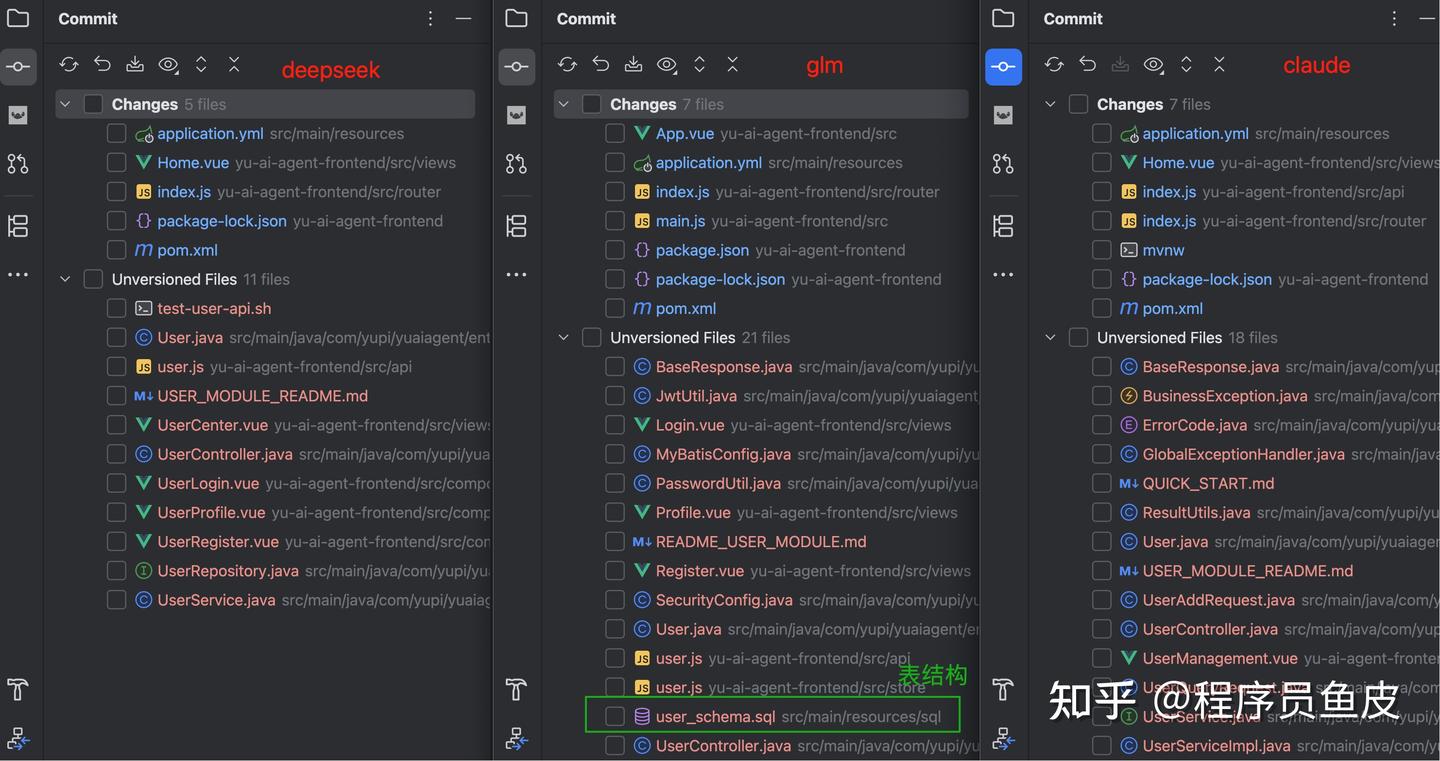The image size is (1440, 761).
Task: Shelve changes using deepseek panel tray icon
Action: [x=135, y=65]
